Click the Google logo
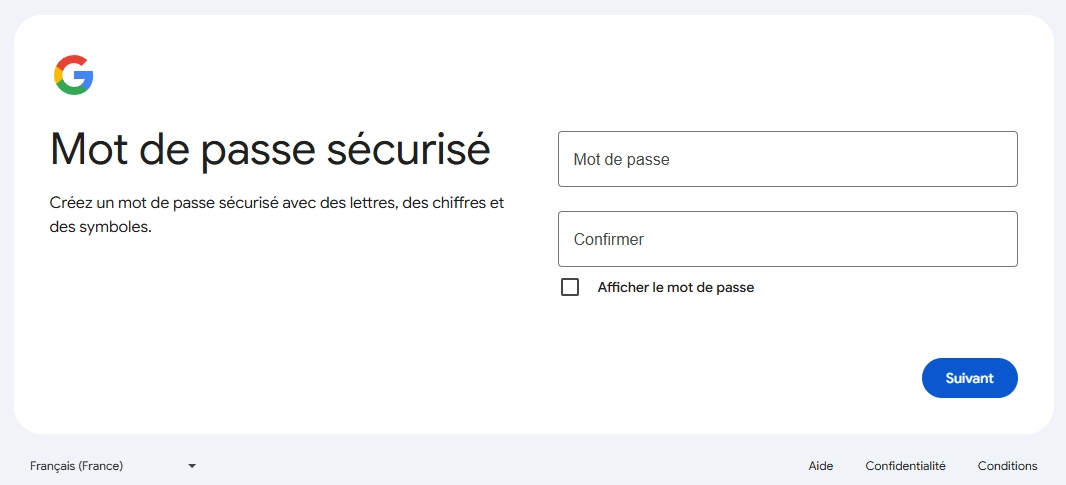The width and height of the screenshot is (1066, 485). 73,76
